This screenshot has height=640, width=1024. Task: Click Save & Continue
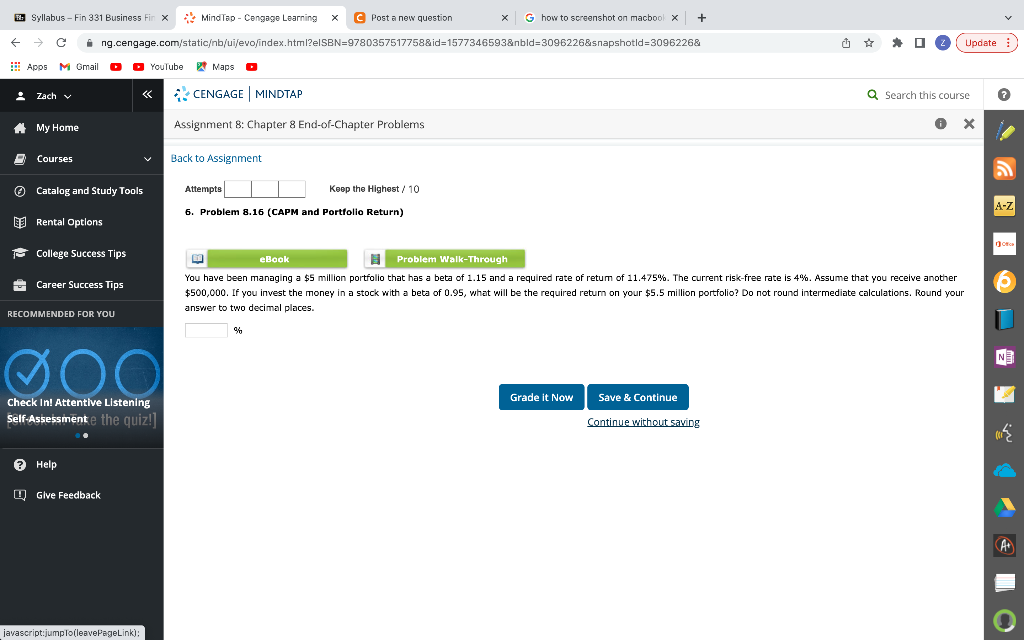coord(637,397)
